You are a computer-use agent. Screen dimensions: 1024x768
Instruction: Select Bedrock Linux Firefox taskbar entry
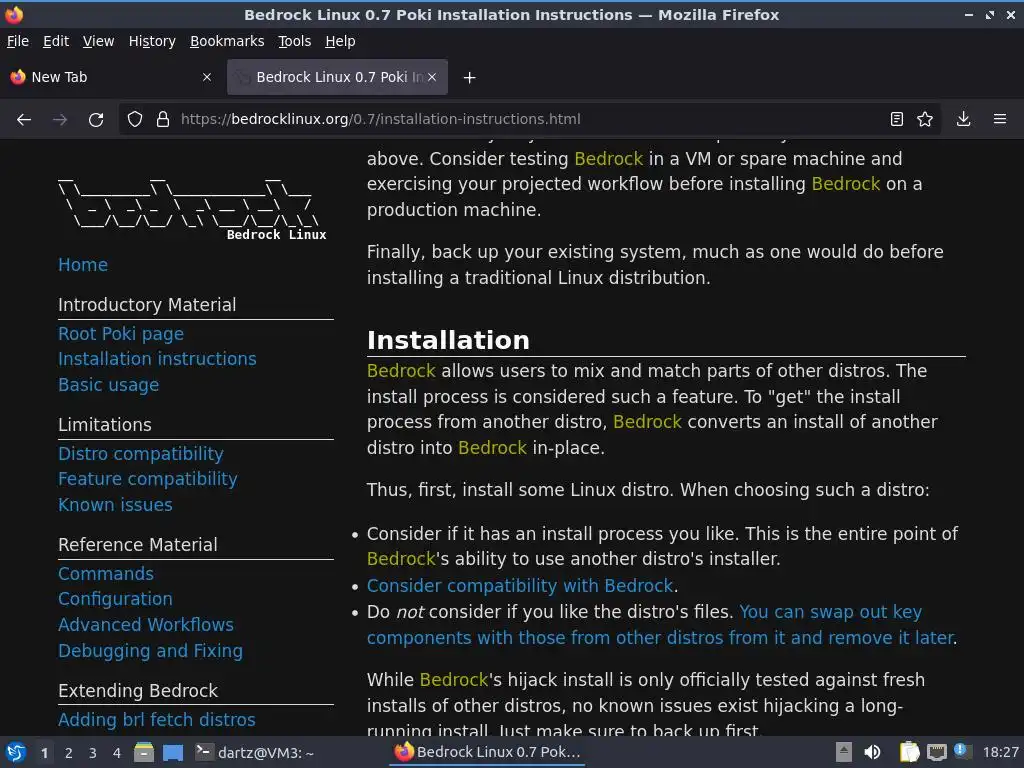point(488,752)
